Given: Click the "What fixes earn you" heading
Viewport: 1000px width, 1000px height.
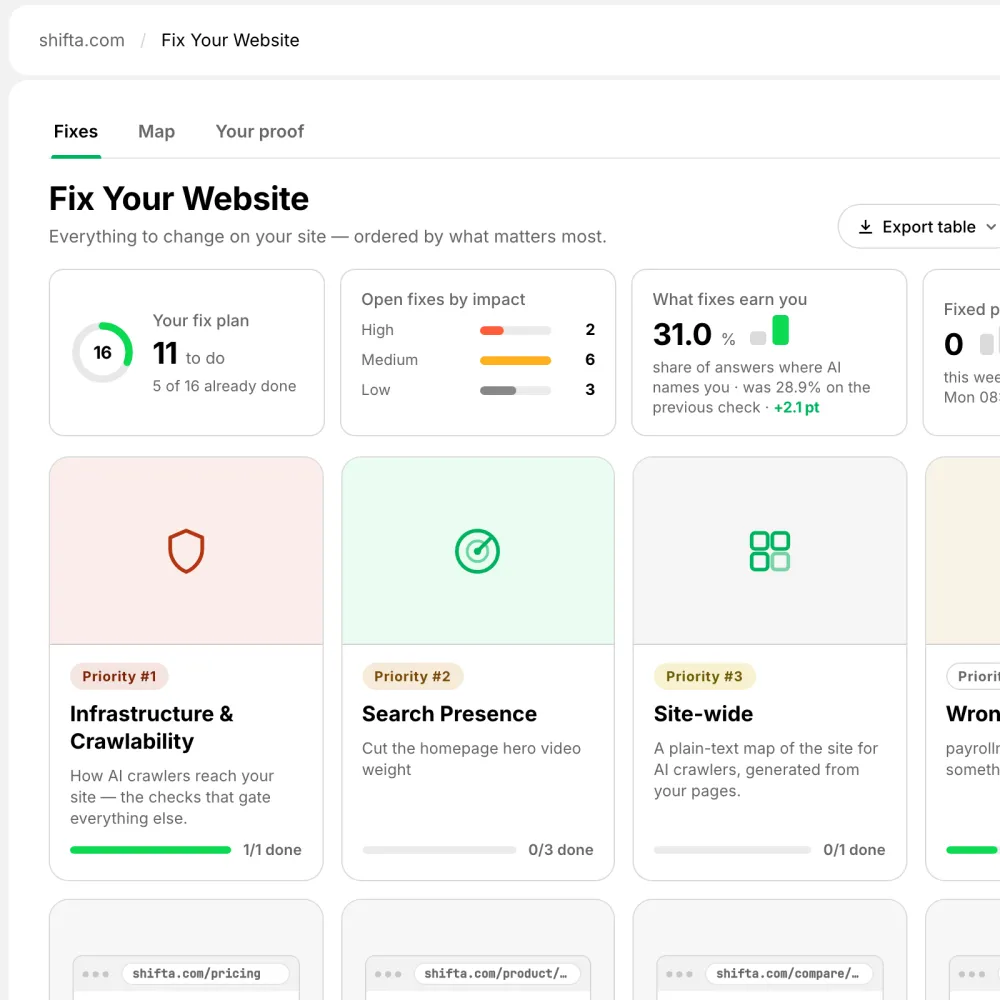Looking at the screenshot, I should tap(730, 300).
